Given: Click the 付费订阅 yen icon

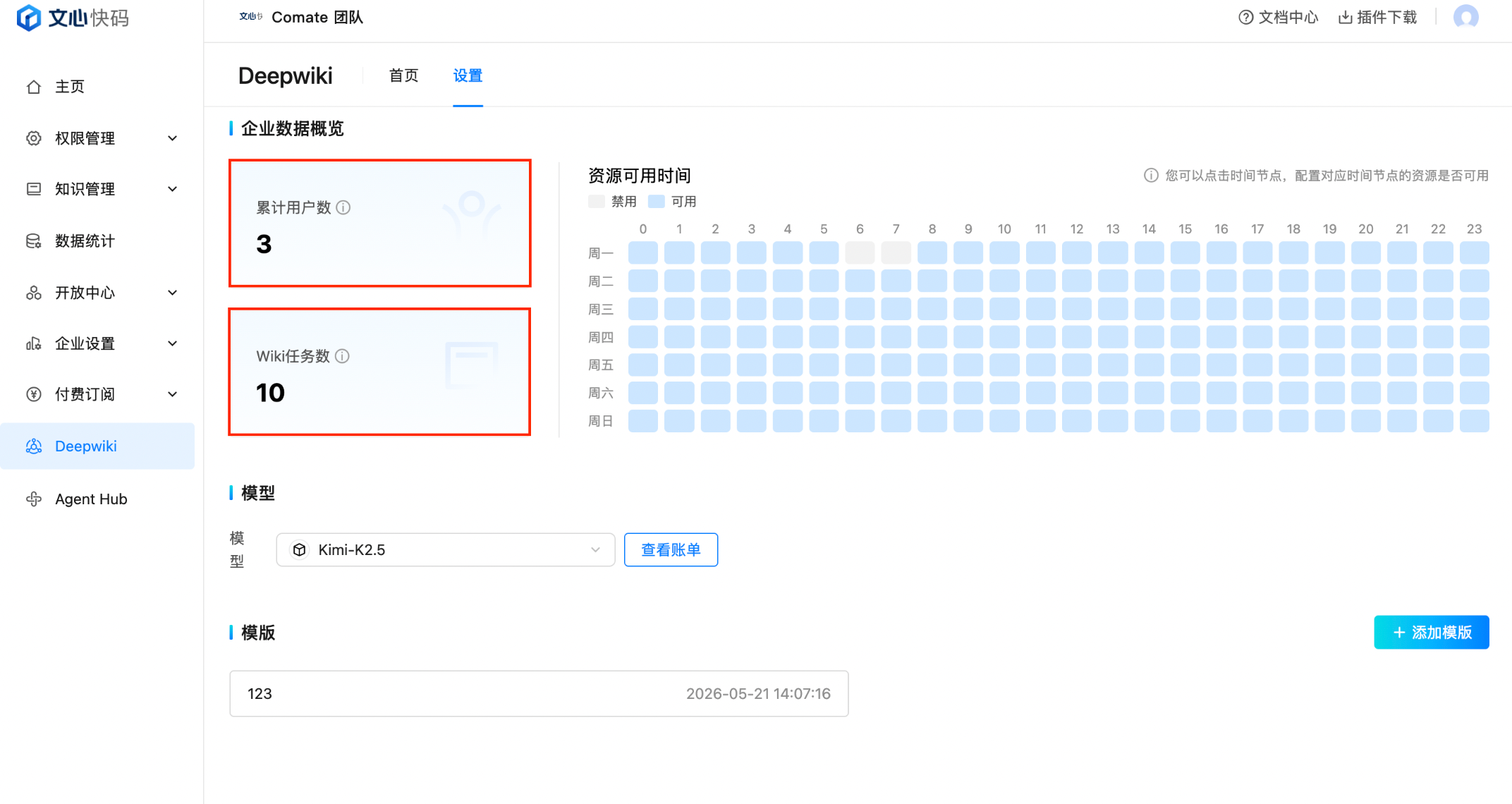Looking at the screenshot, I should (x=34, y=394).
